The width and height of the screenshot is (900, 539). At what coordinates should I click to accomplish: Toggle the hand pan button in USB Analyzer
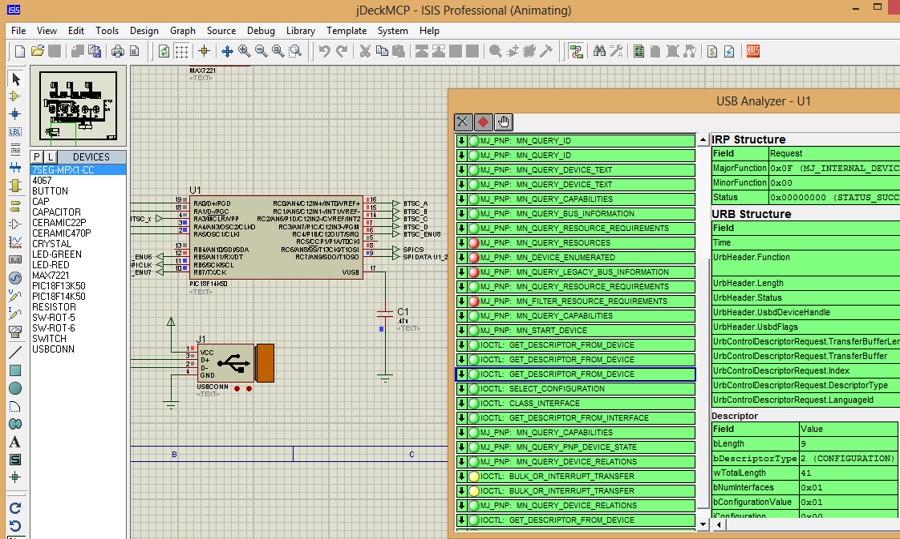coord(503,122)
